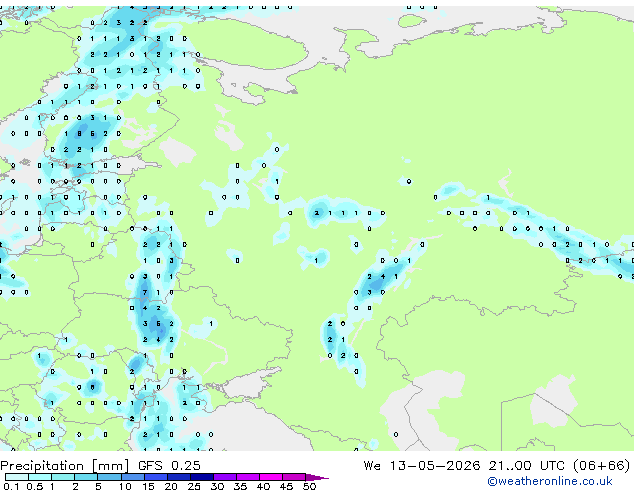
Task: Click the '10' legend scale number
Action: coord(125,486)
